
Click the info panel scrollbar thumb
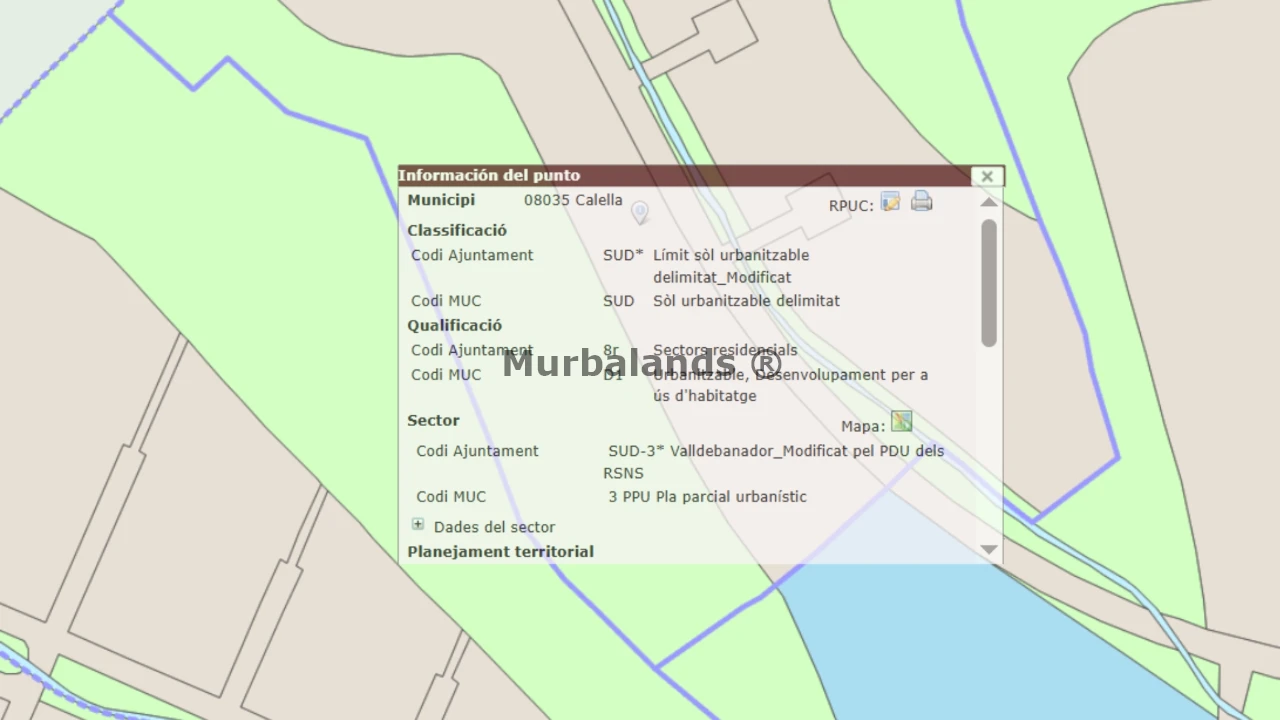tap(989, 282)
